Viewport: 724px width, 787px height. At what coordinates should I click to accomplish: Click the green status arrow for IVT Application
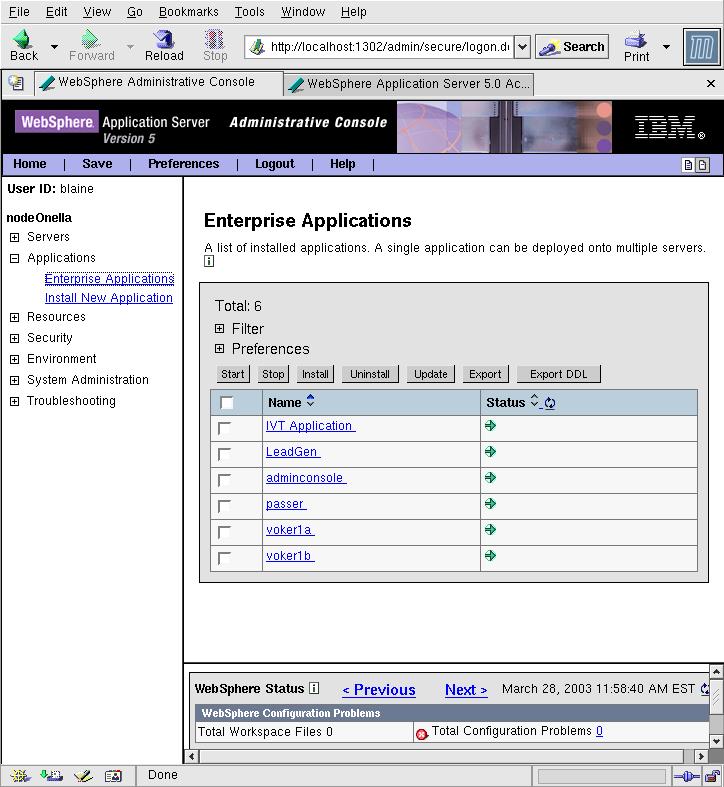tap(491, 426)
